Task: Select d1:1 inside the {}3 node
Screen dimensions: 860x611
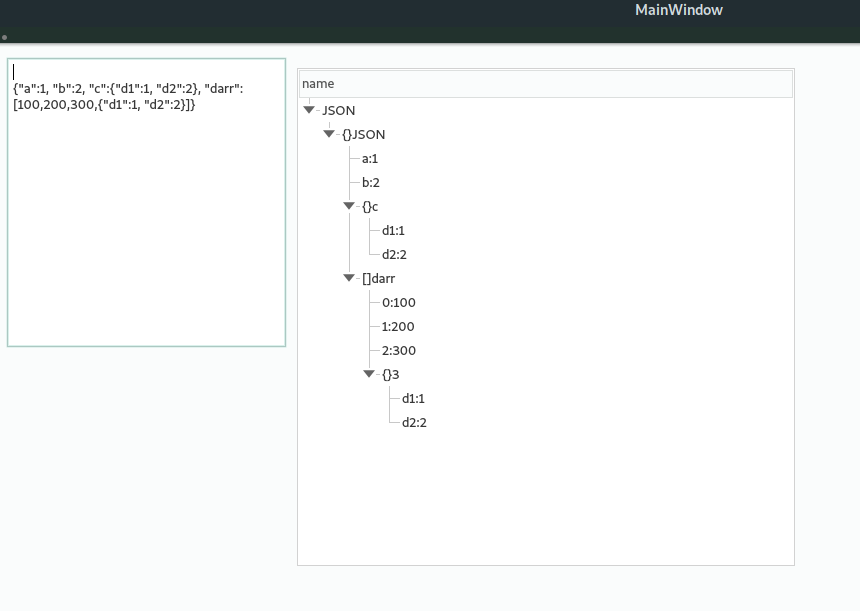Action: point(411,398)
